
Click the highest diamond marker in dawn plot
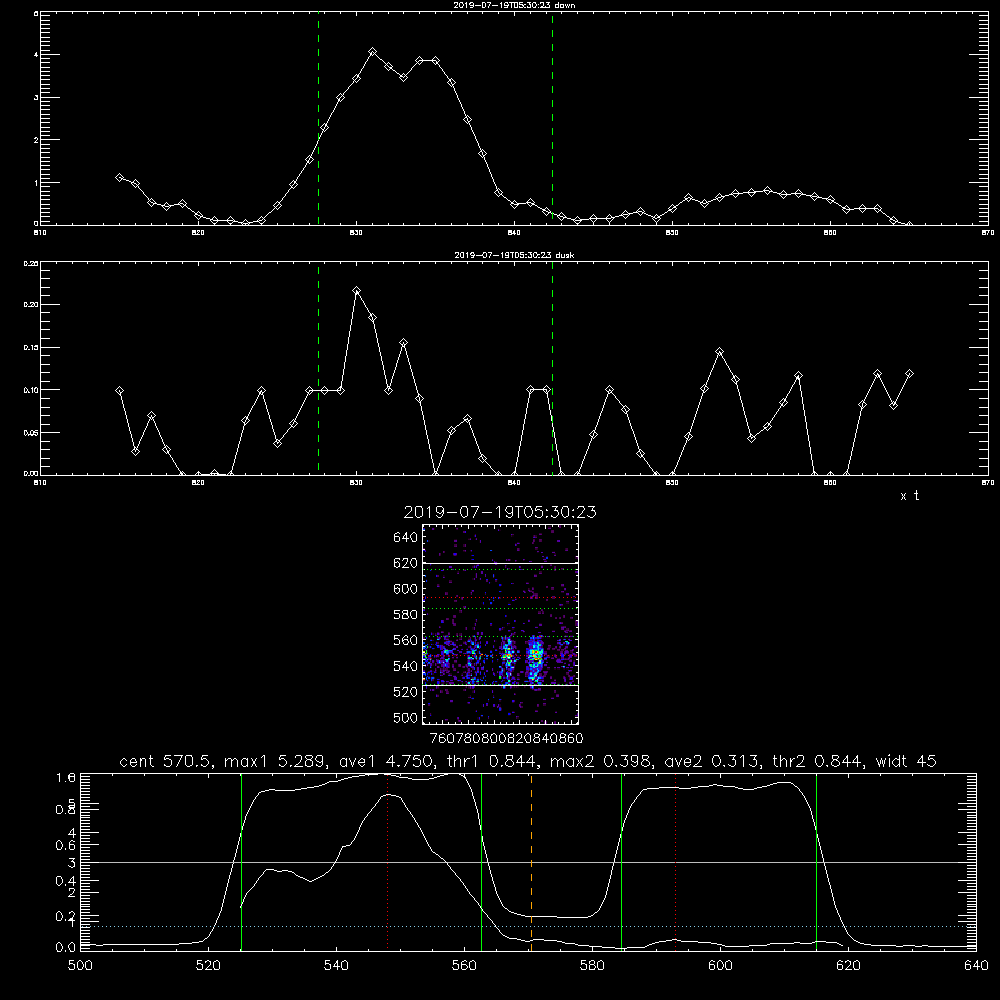click(372, 52)
